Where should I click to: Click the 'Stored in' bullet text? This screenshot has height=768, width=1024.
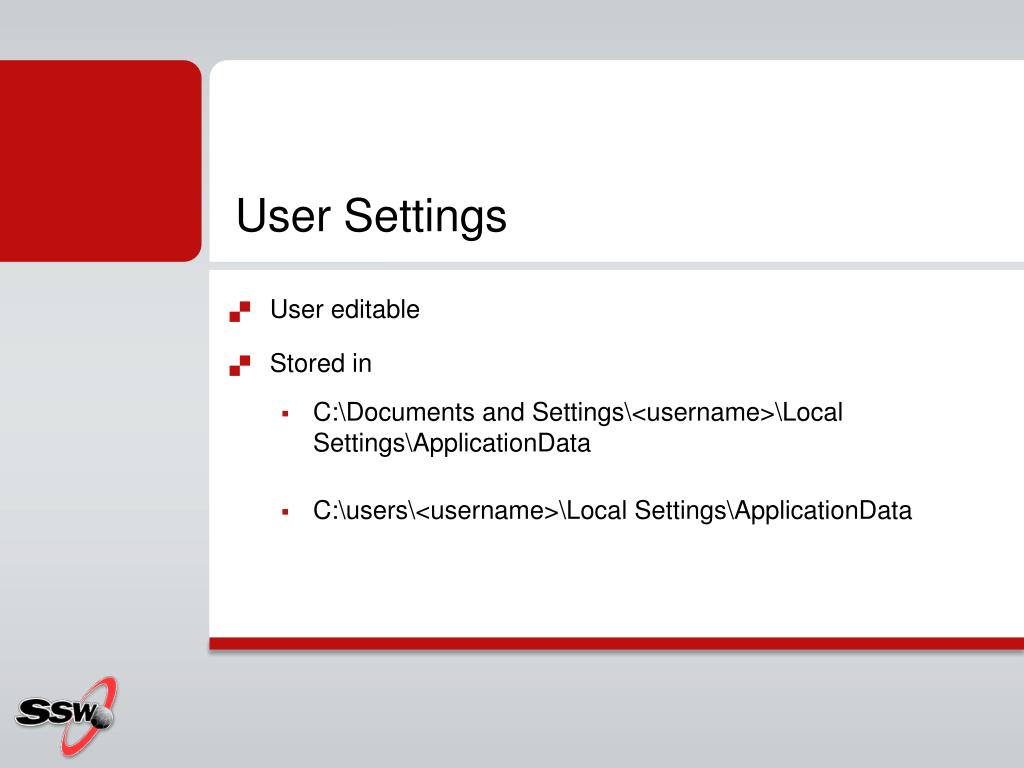coord(321,364)
